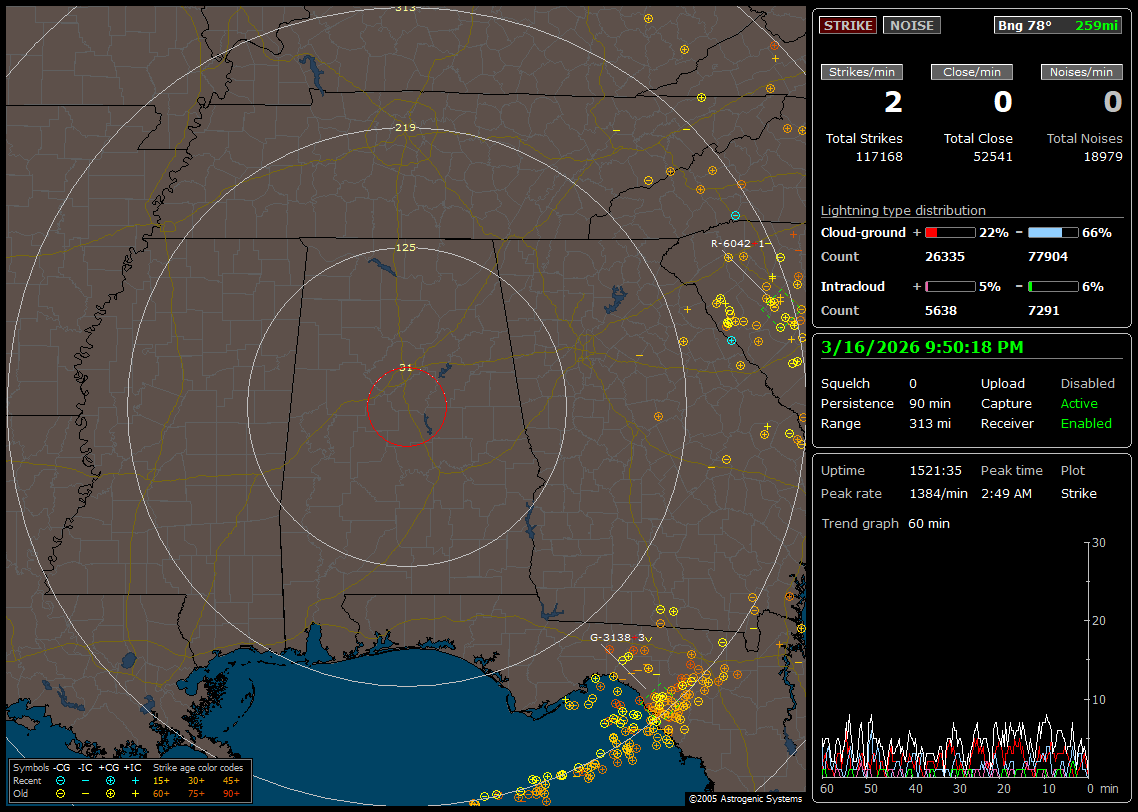Click the negative cloud-ground blue percentage bar
This screenshot has height=812, width=1138.
(x=1053, y=232)
